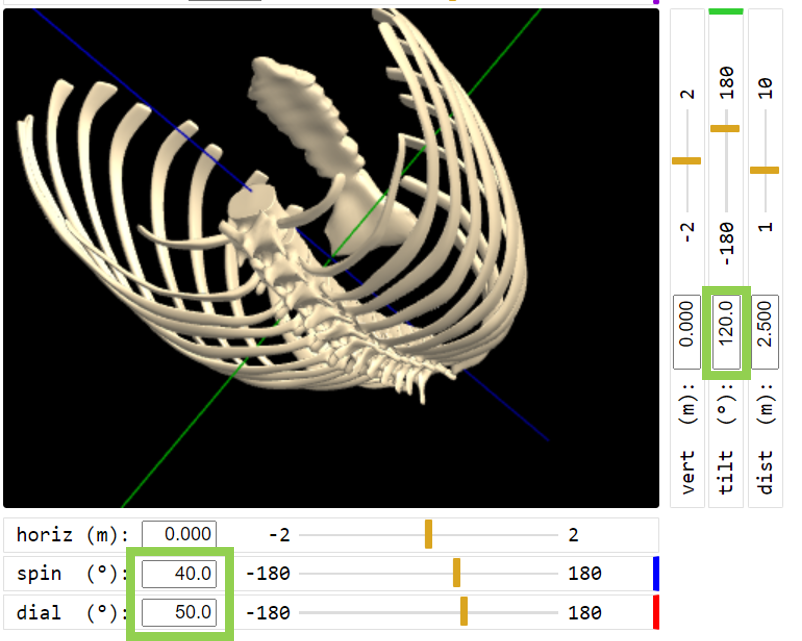Click the horiz (m) value input field
The height and width of the screenshot is (641, 802).
pos(179,534)
